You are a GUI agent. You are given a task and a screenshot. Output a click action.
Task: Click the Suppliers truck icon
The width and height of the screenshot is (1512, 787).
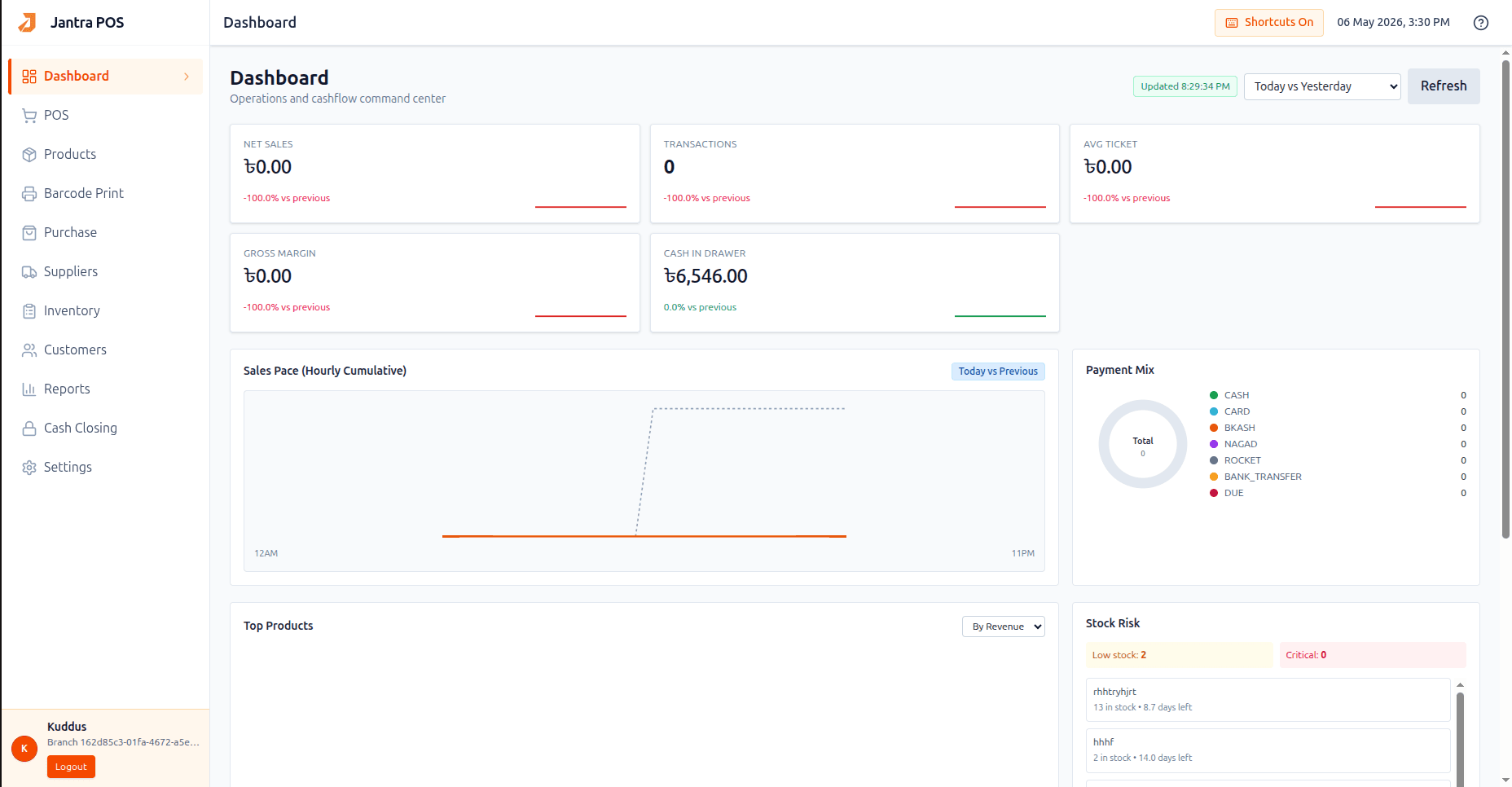pos(29,272)
